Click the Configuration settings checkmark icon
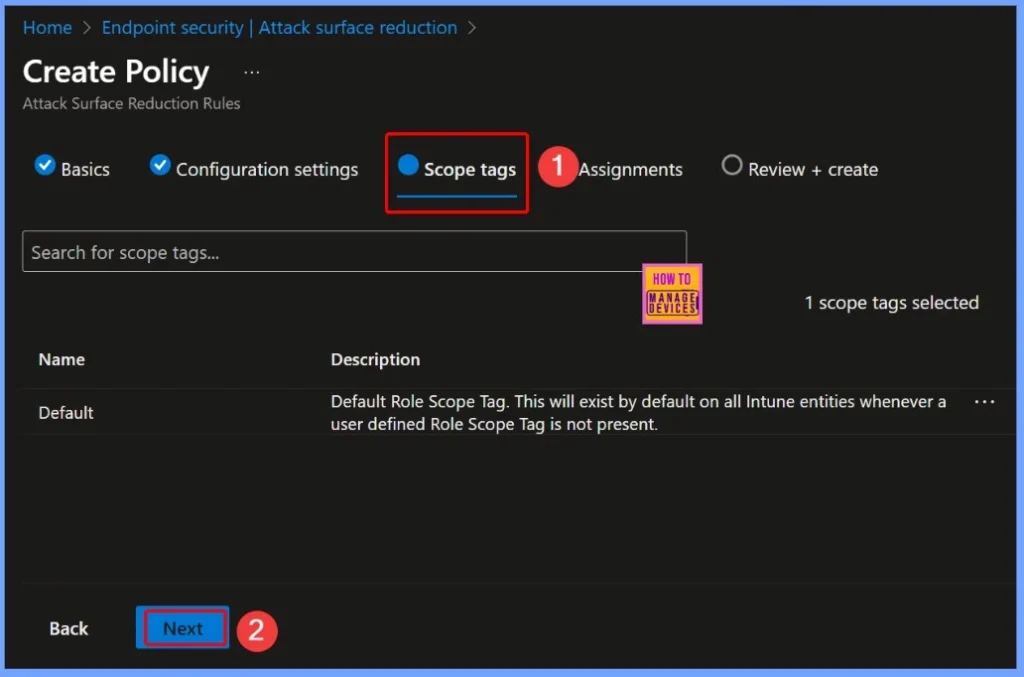Image resolution: width=1024 pixels, height=677 pixels. pyautogui.click(x=160, y=166)
